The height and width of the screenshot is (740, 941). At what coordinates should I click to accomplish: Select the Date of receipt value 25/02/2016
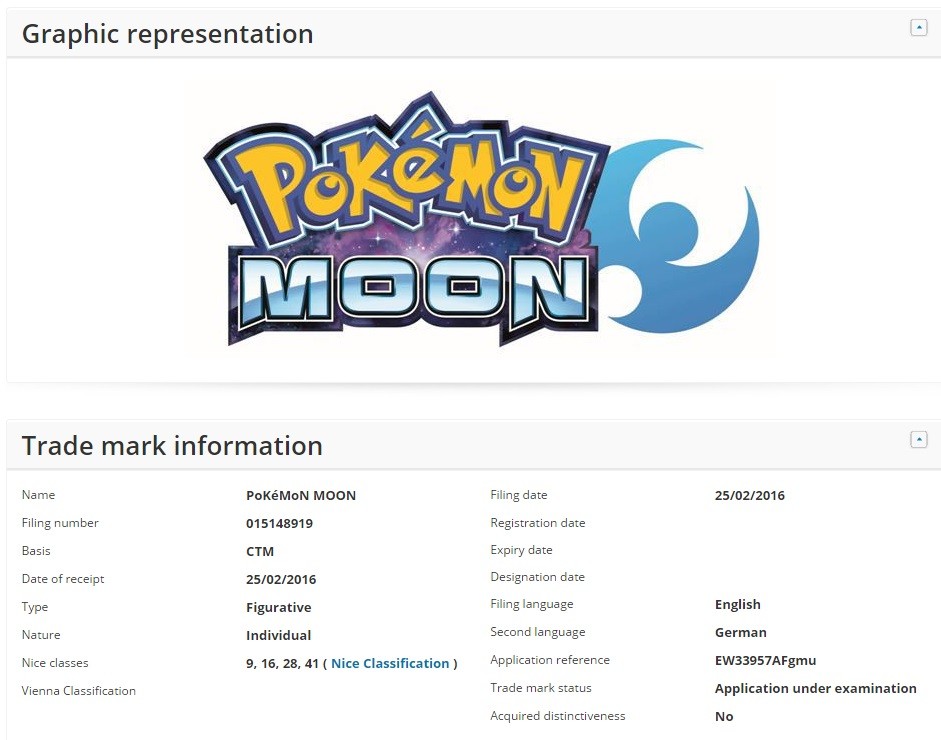pos(281,579)
